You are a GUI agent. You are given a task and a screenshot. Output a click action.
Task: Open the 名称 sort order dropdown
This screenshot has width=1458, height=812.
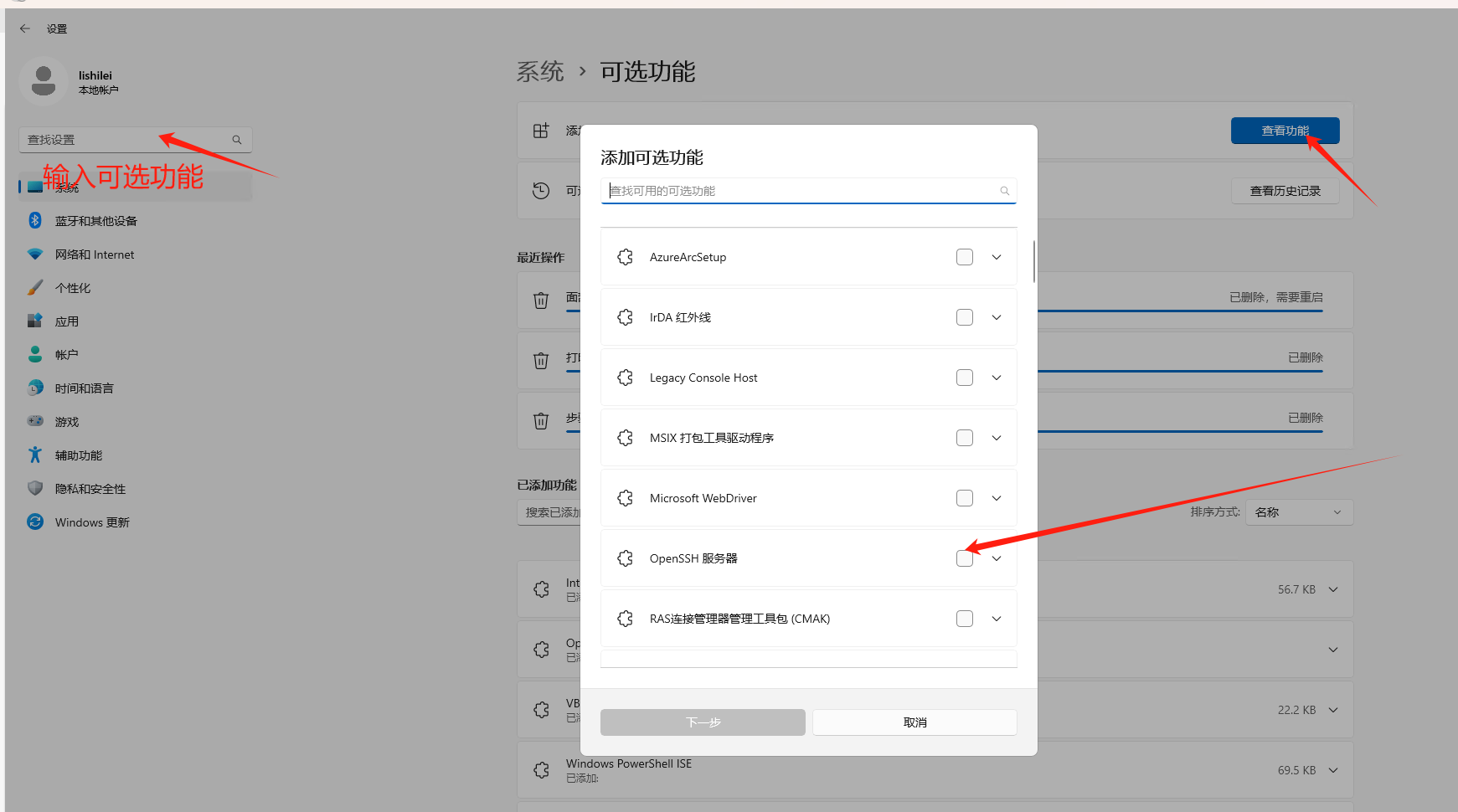coord(1298,512)
